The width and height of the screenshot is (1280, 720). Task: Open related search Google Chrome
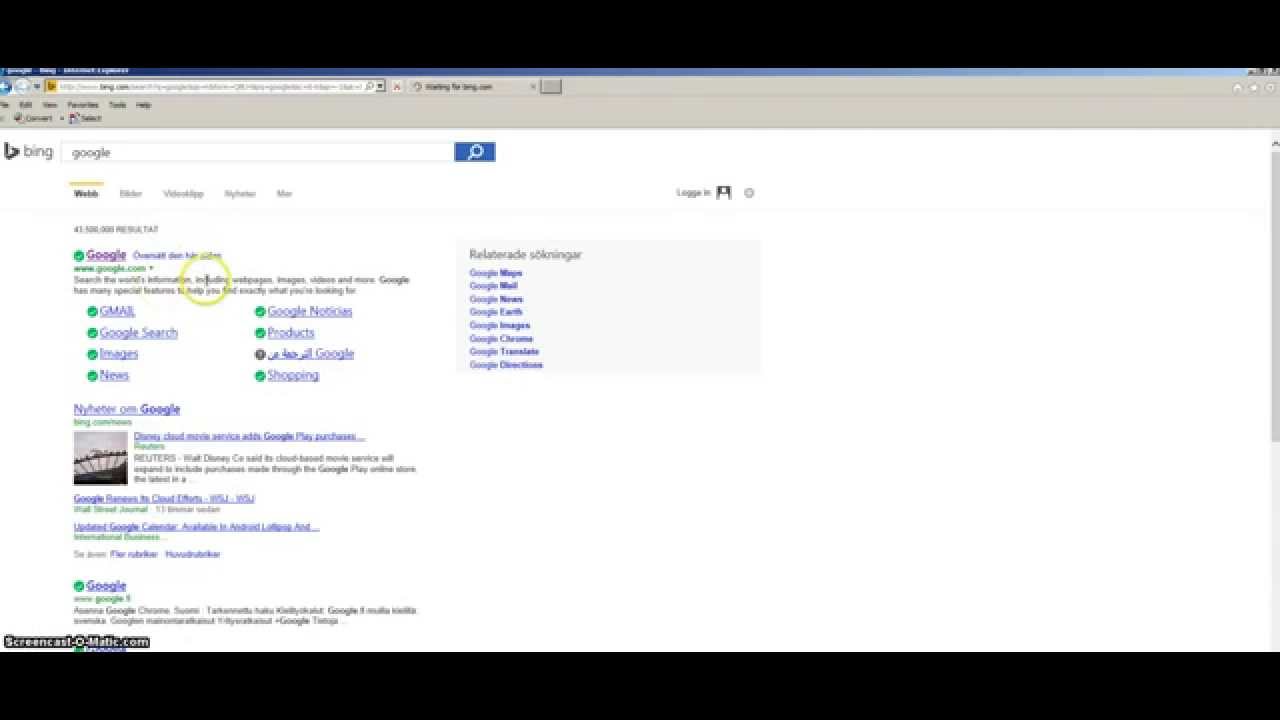502,339
